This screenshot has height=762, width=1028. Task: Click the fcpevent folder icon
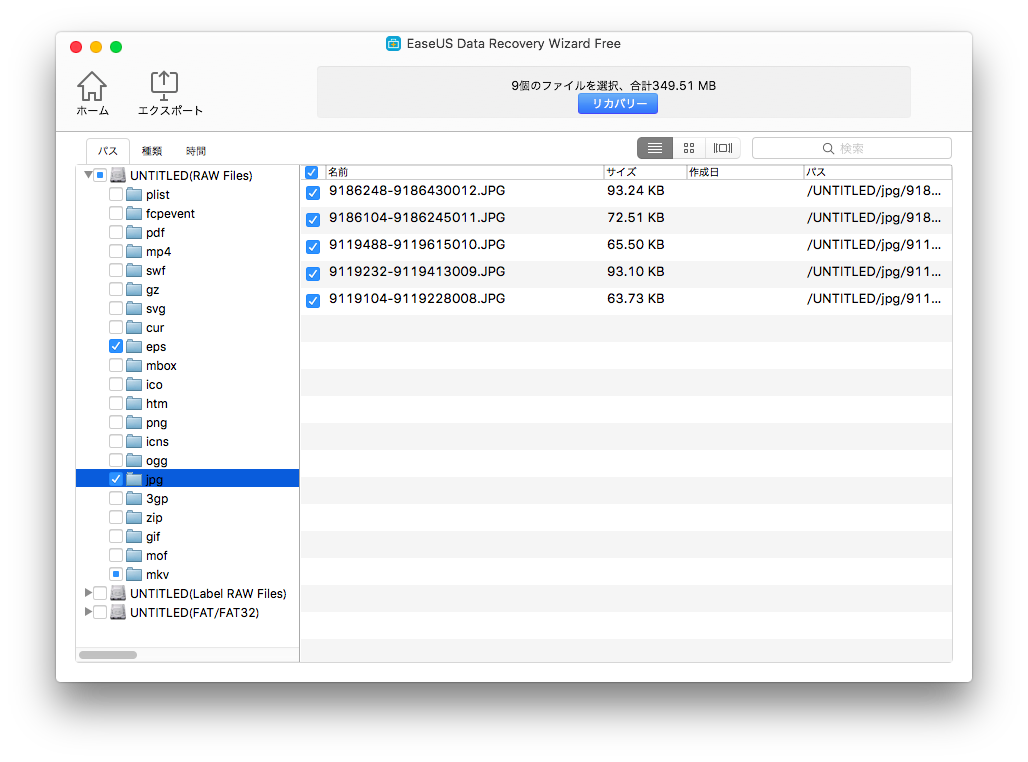point(134,214)
